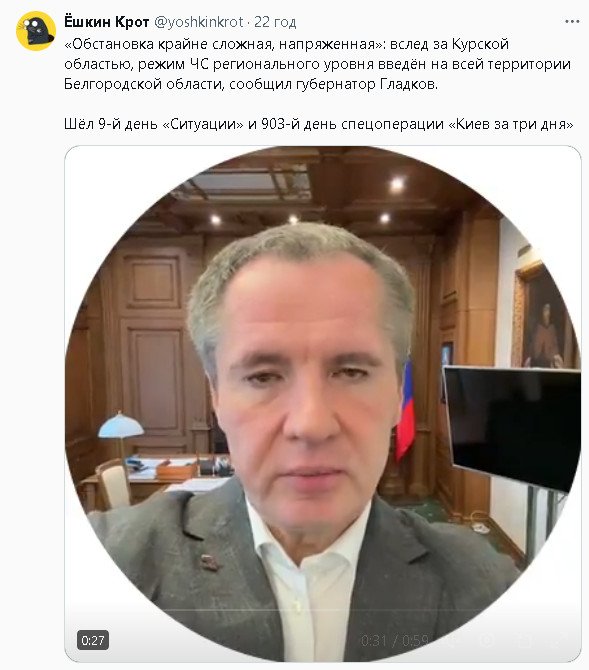The image size is (589, 670).
Task: Click the line 'Шёл 9-й день «Ситуации»'
Action: [x=153, y=124]
